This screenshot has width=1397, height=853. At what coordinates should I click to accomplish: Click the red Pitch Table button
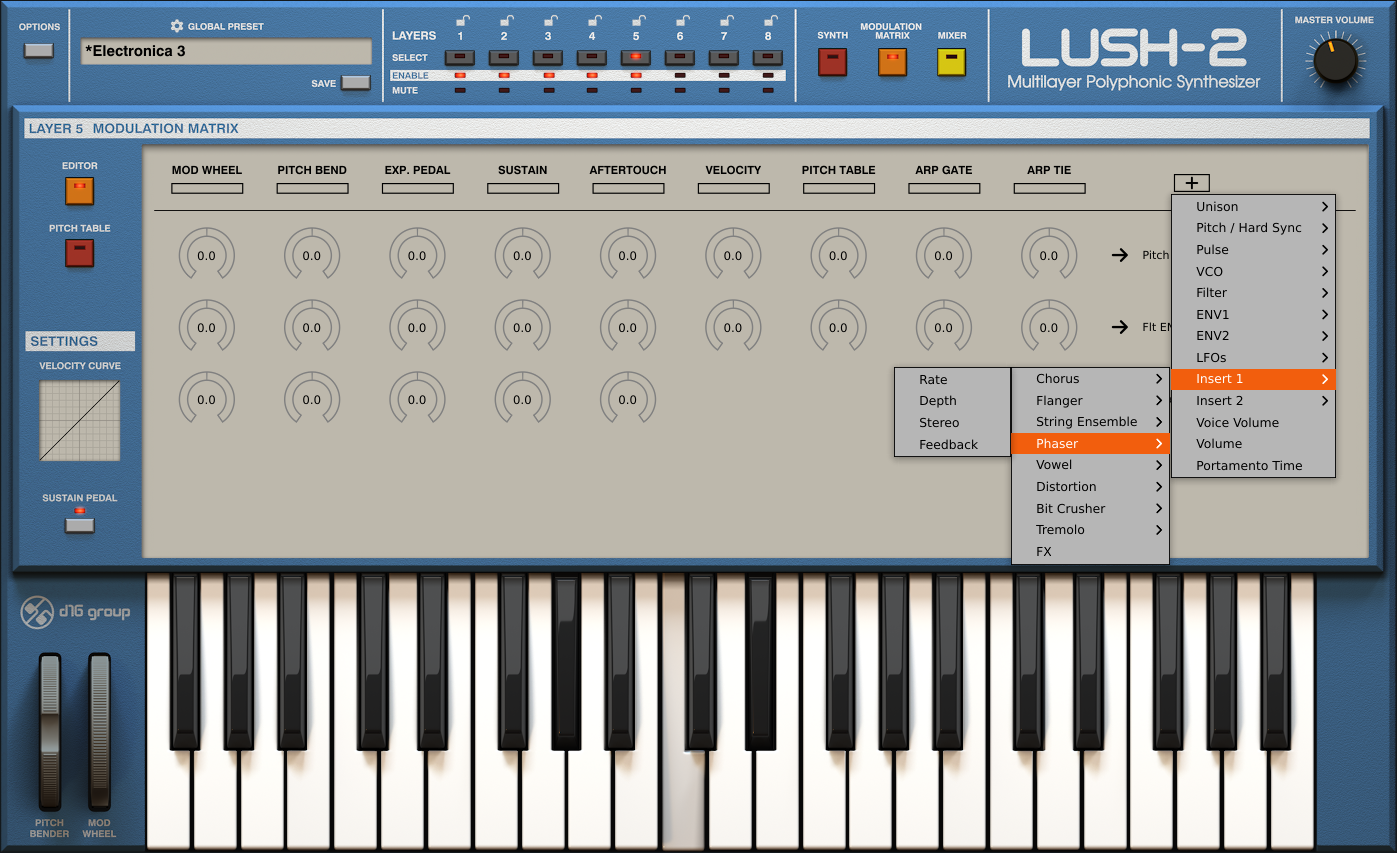pyautogui.click(x=79, y=253)
